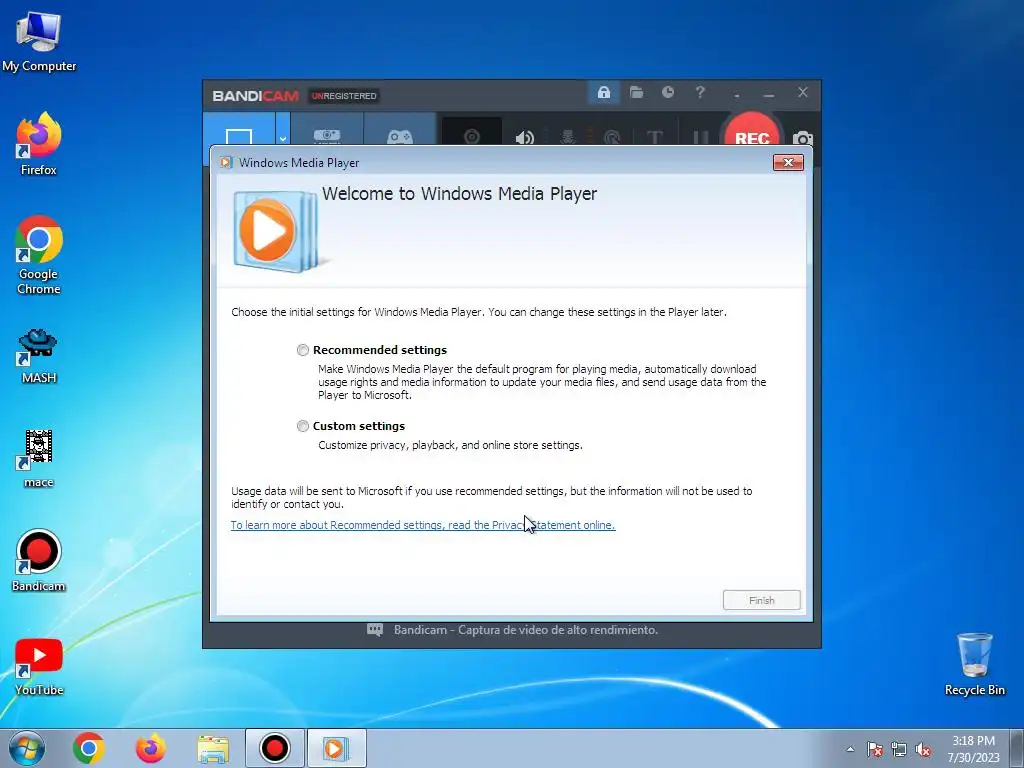Select Bandicam screen rectangle recording mode

point(239,136)
